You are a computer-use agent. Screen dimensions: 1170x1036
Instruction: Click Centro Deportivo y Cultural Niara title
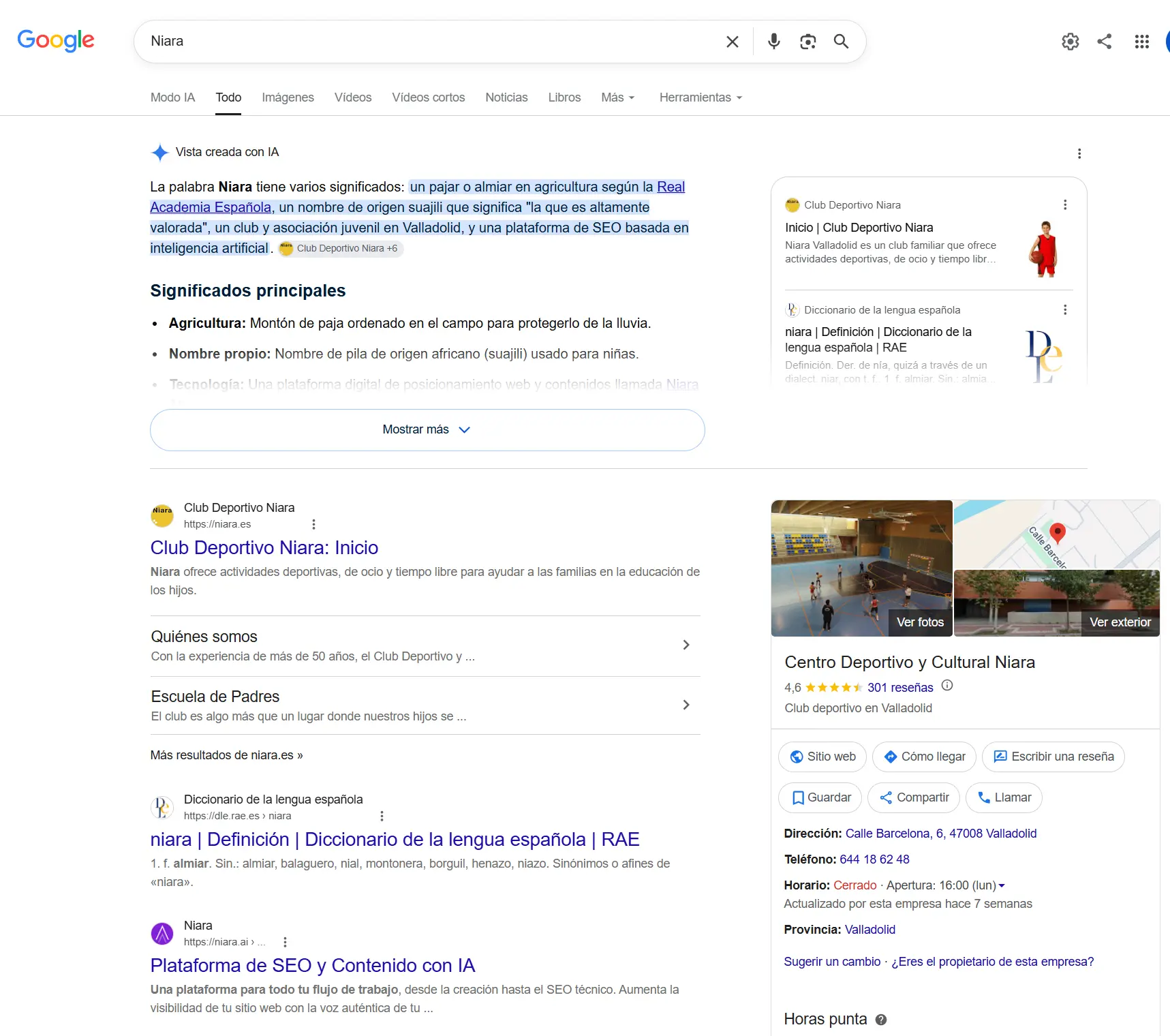click(910, 662)
